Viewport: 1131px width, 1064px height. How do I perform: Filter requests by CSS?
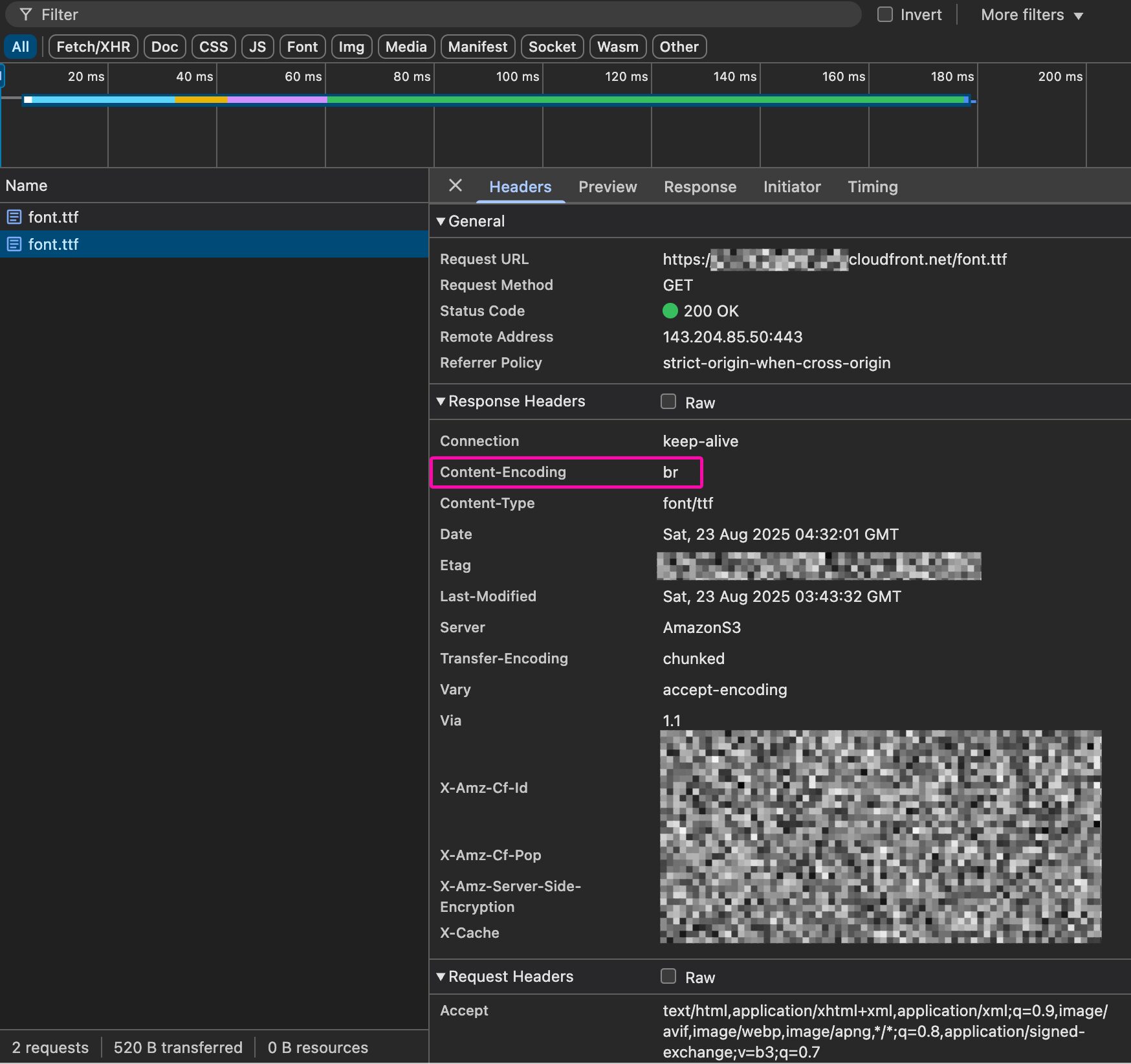214,47
